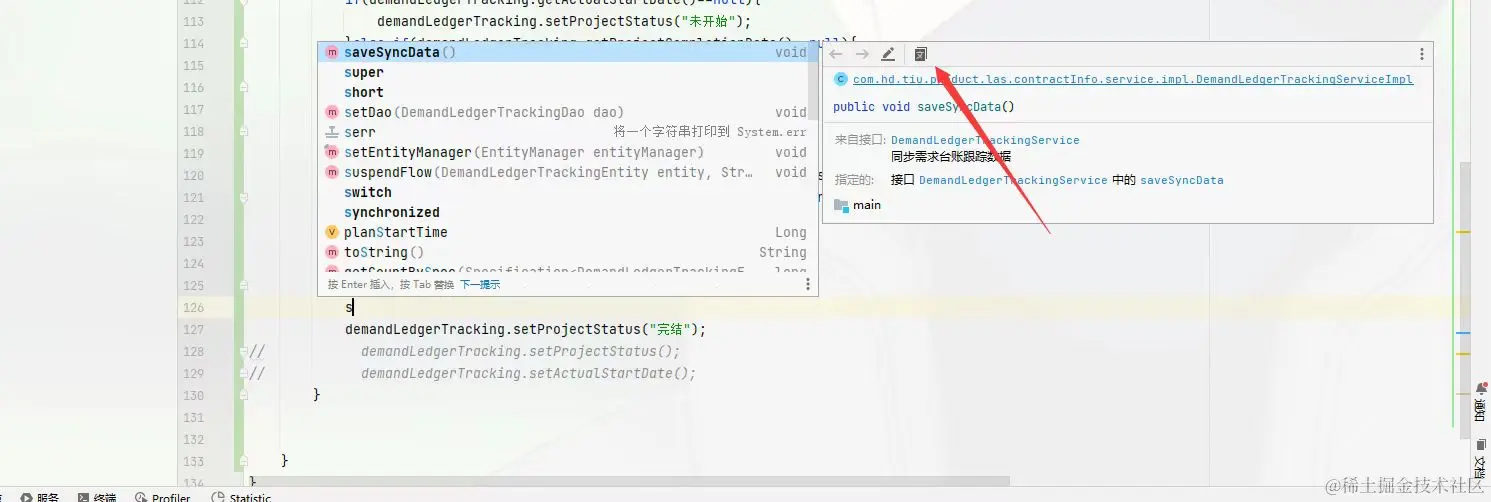
Task: Choose 'super' keyword in completion list
Action: pos(567,72)
